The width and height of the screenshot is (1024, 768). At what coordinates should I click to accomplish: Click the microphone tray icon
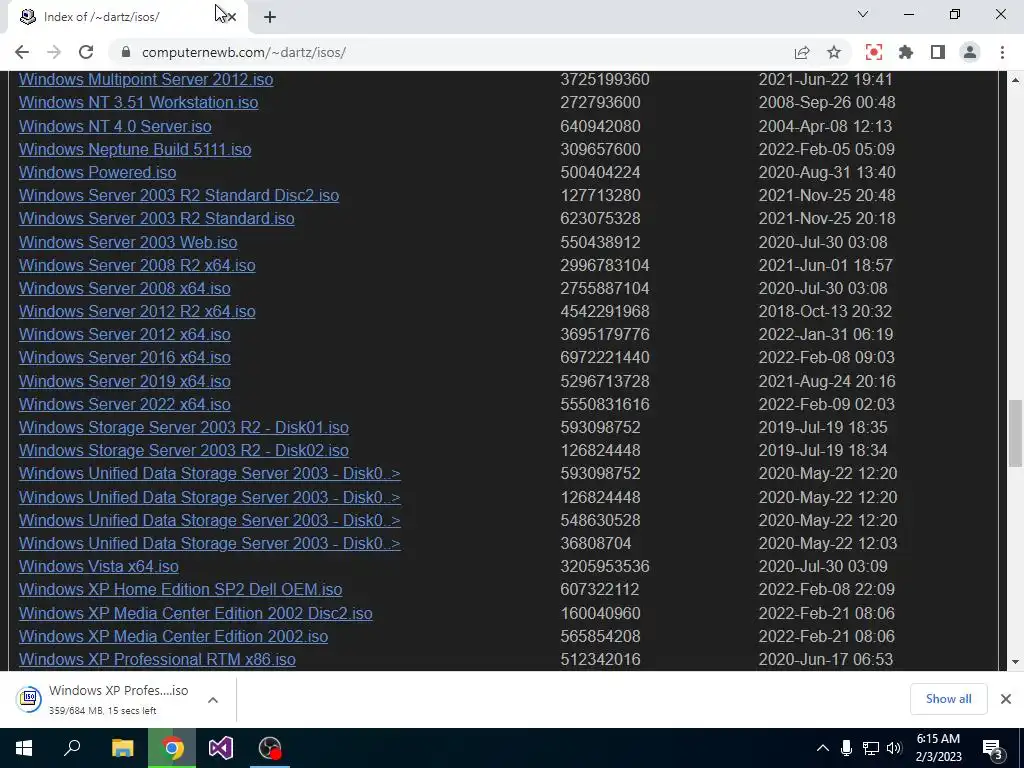(846, 748)
